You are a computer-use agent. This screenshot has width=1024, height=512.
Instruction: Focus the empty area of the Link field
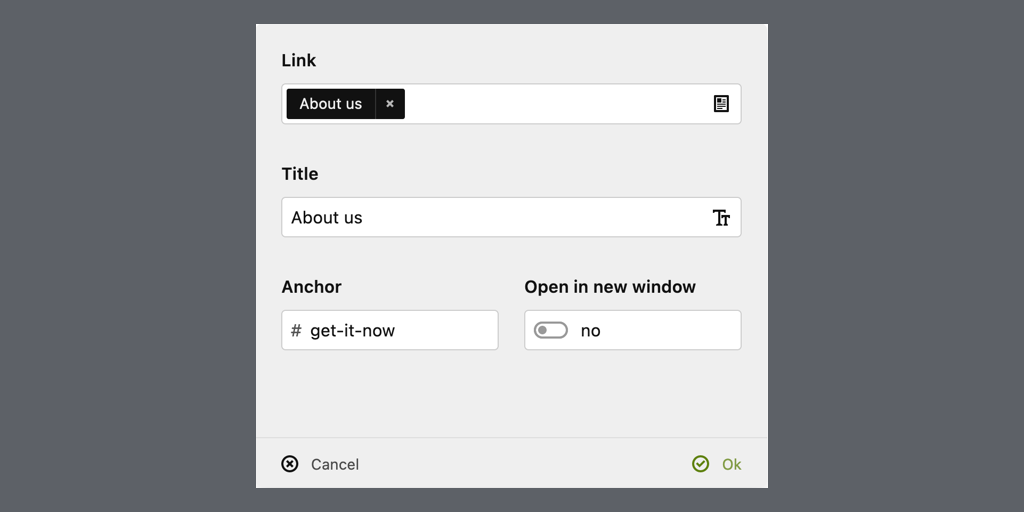[555, 104]
